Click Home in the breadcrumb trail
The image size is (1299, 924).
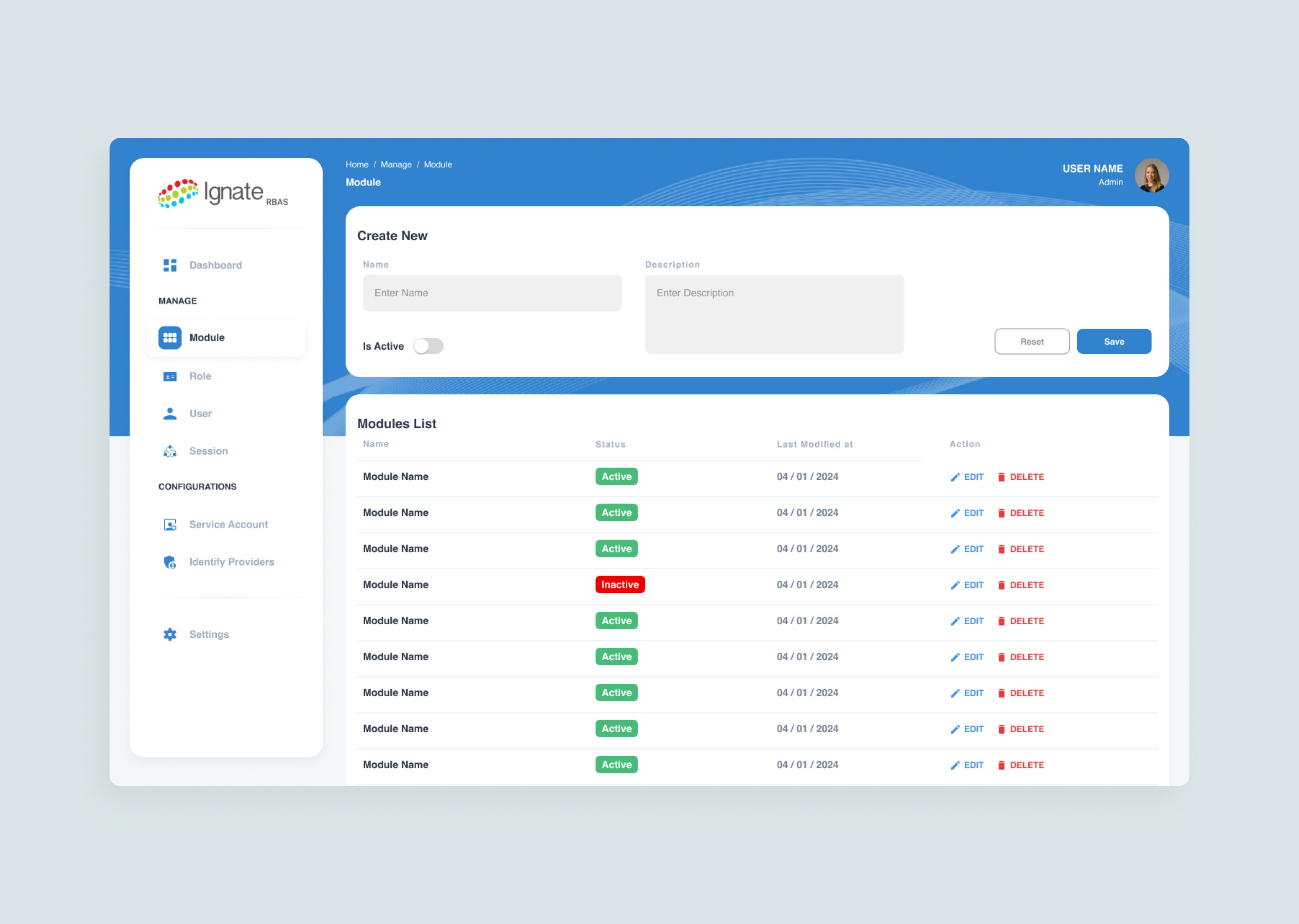pos(357,164)
